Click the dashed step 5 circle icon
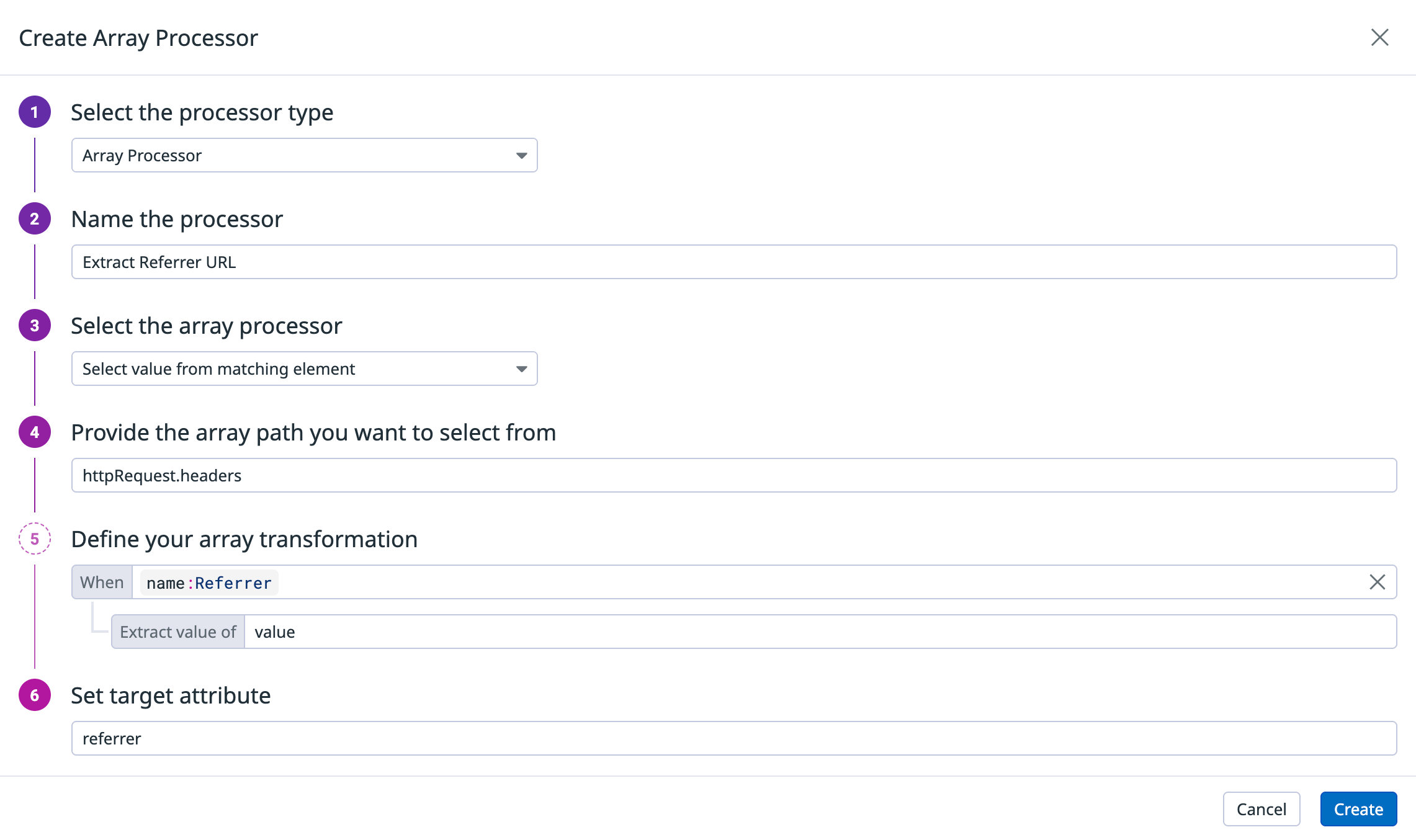The height and width of the screenshot is (840, 1416). pos(35,539)
